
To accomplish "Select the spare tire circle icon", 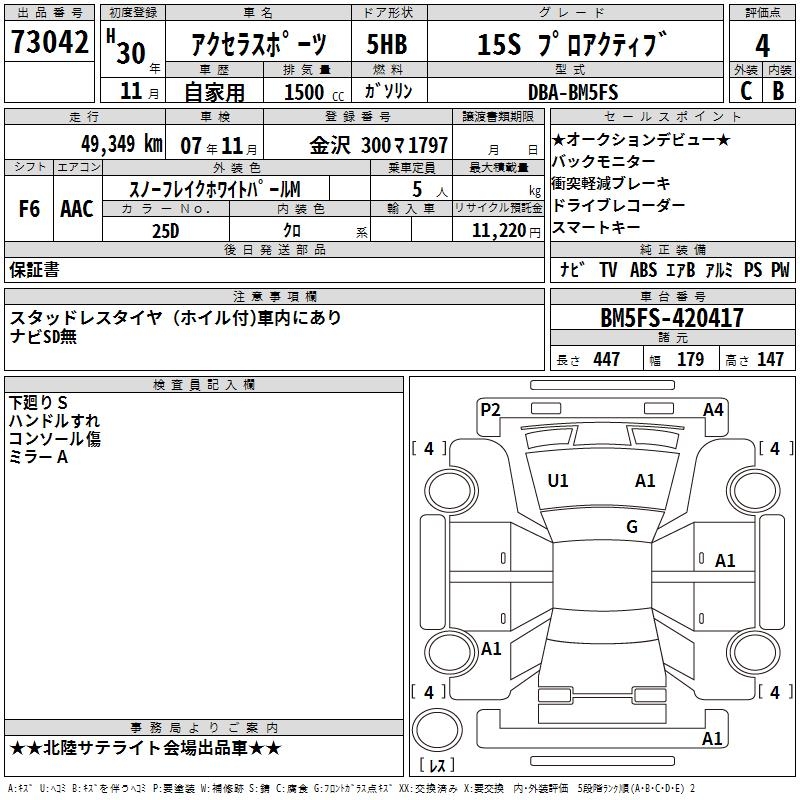I will pos(437,730).
